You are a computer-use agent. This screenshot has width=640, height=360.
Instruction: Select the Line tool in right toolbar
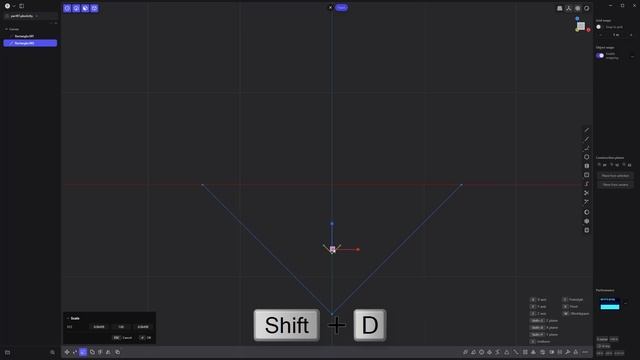[587, 130]
